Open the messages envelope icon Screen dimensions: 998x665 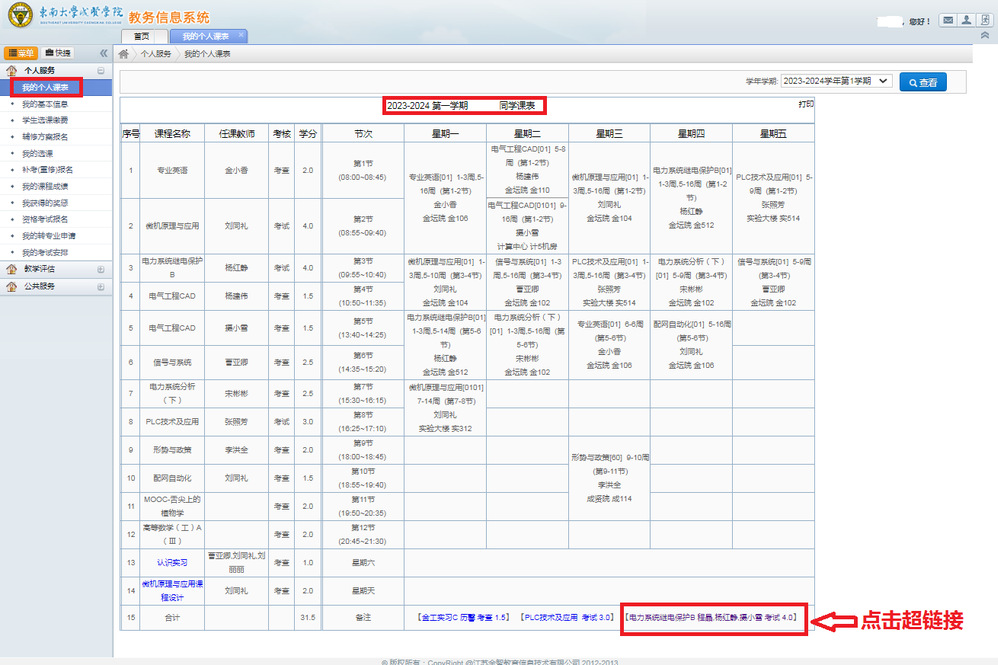point(947,20)
